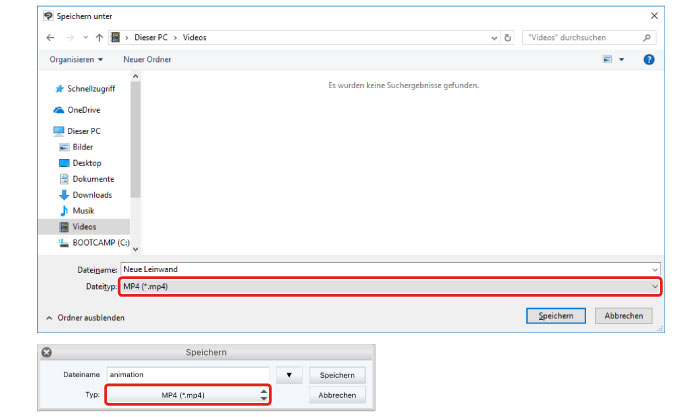Click Speichern in the Speichern unter dialog

tap(556, 316)
